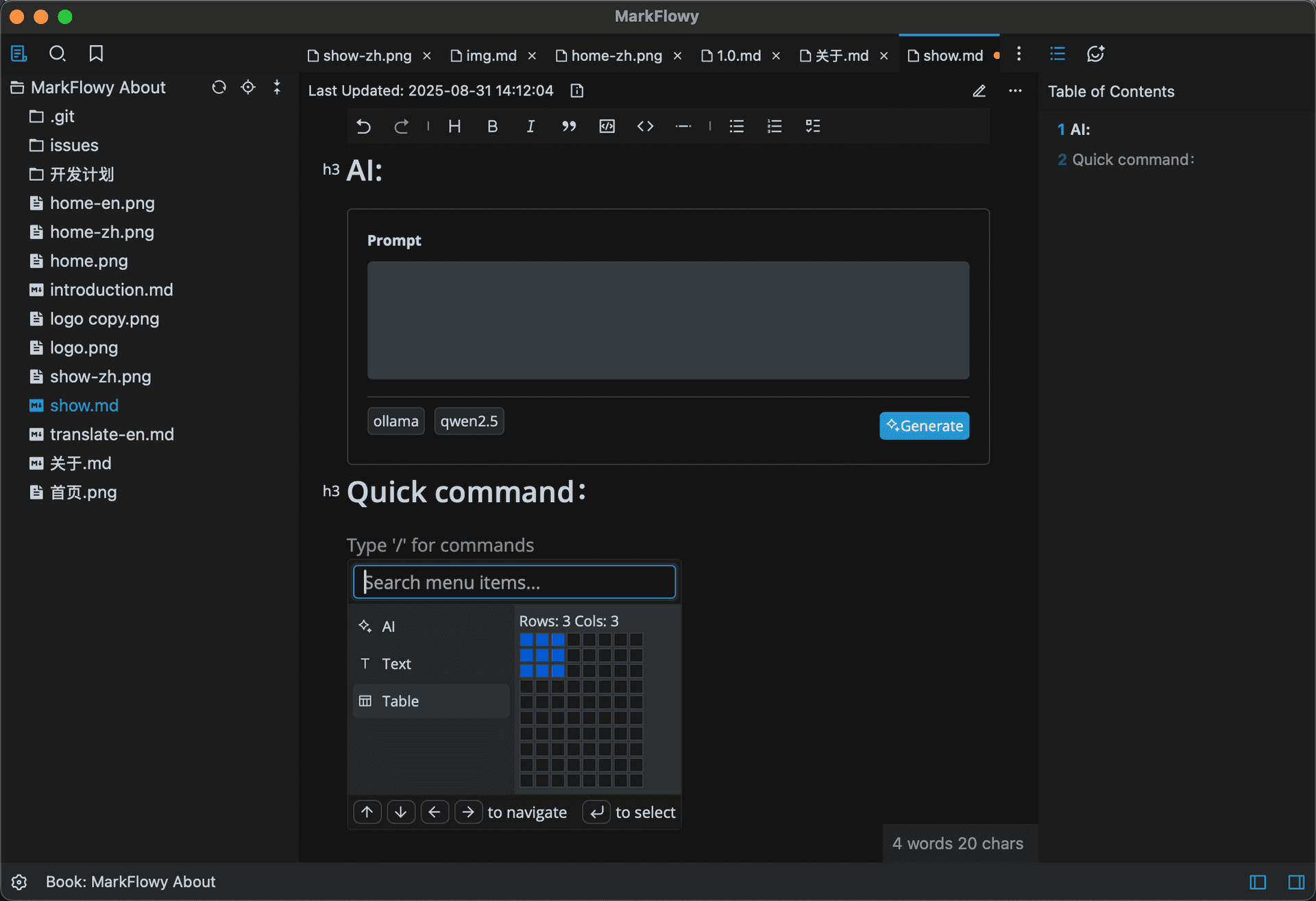Viewport: 1316px width, 901px height.
Task: Toggle the left sidebar from the status bar
Action: coord(1258,882)
